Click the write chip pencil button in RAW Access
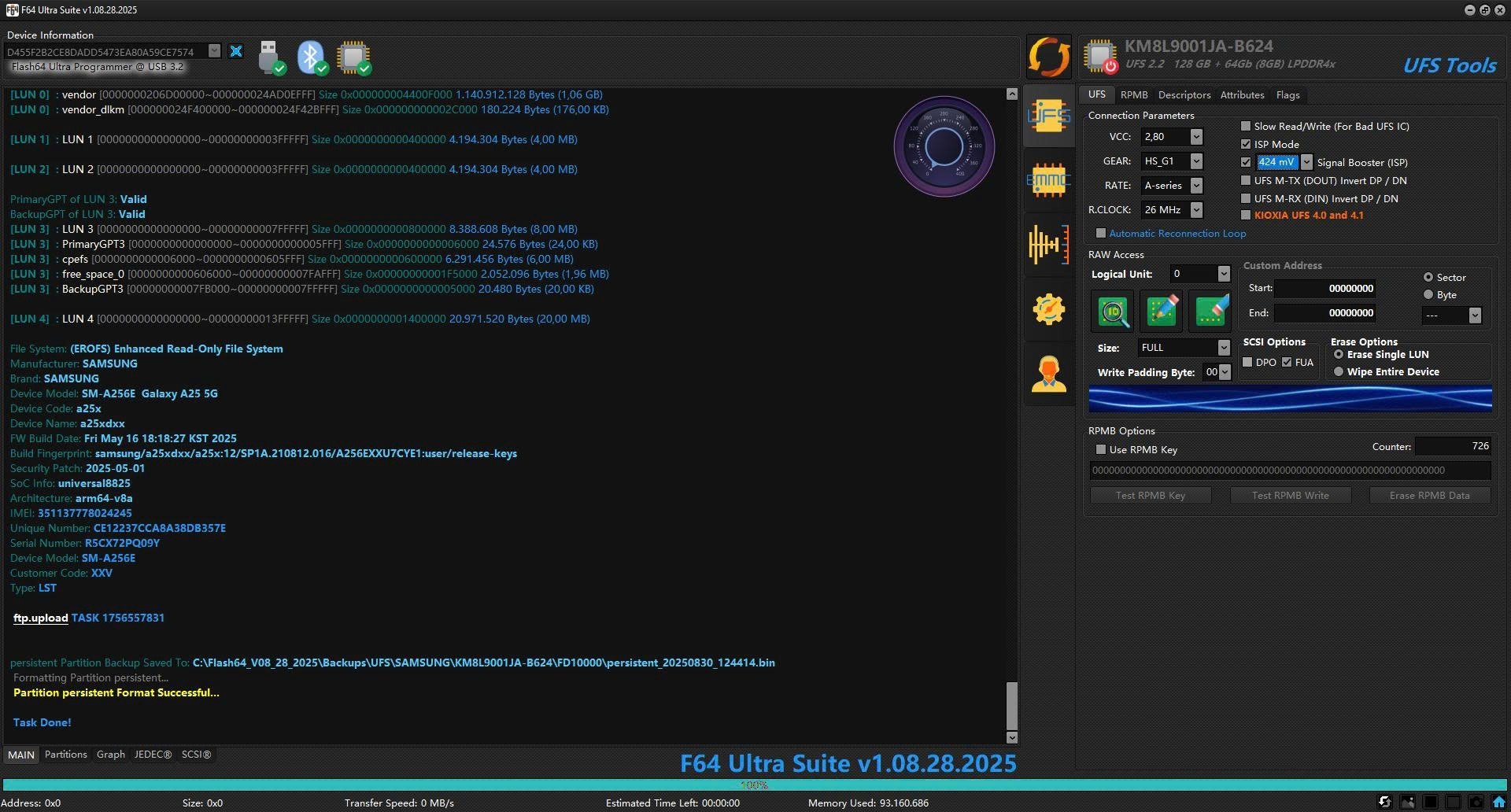The image size is (1511, 812). (1162, 312)
